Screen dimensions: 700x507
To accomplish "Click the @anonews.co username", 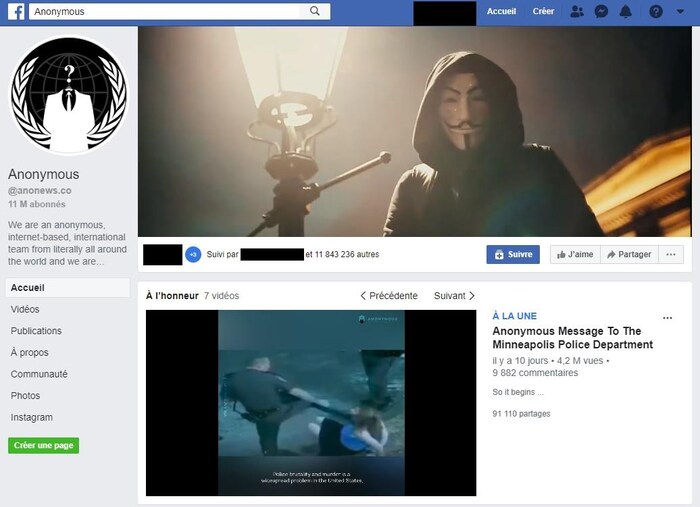I will click(39, 191).
